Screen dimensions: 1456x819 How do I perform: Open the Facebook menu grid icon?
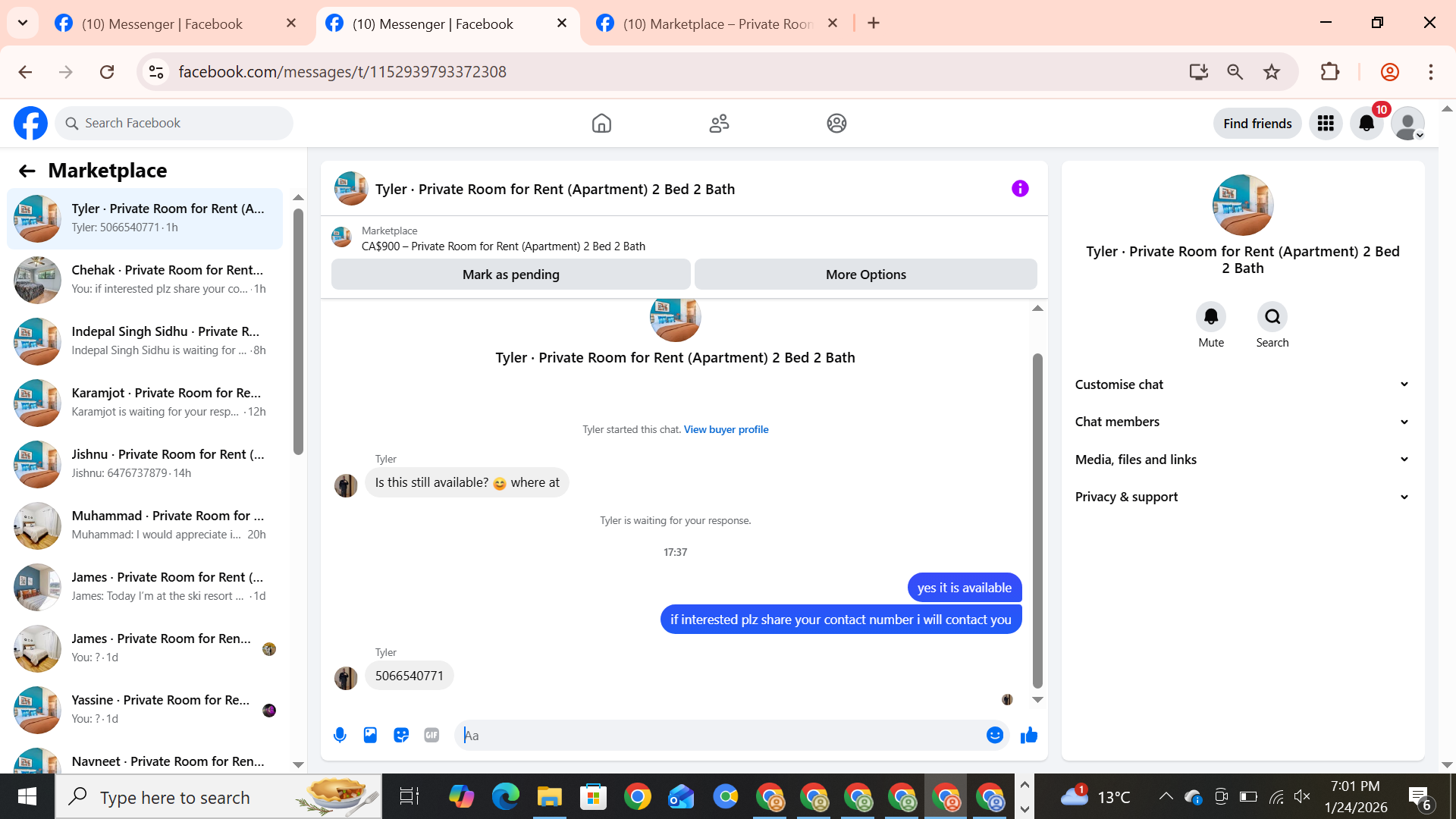pos(1326,124)
